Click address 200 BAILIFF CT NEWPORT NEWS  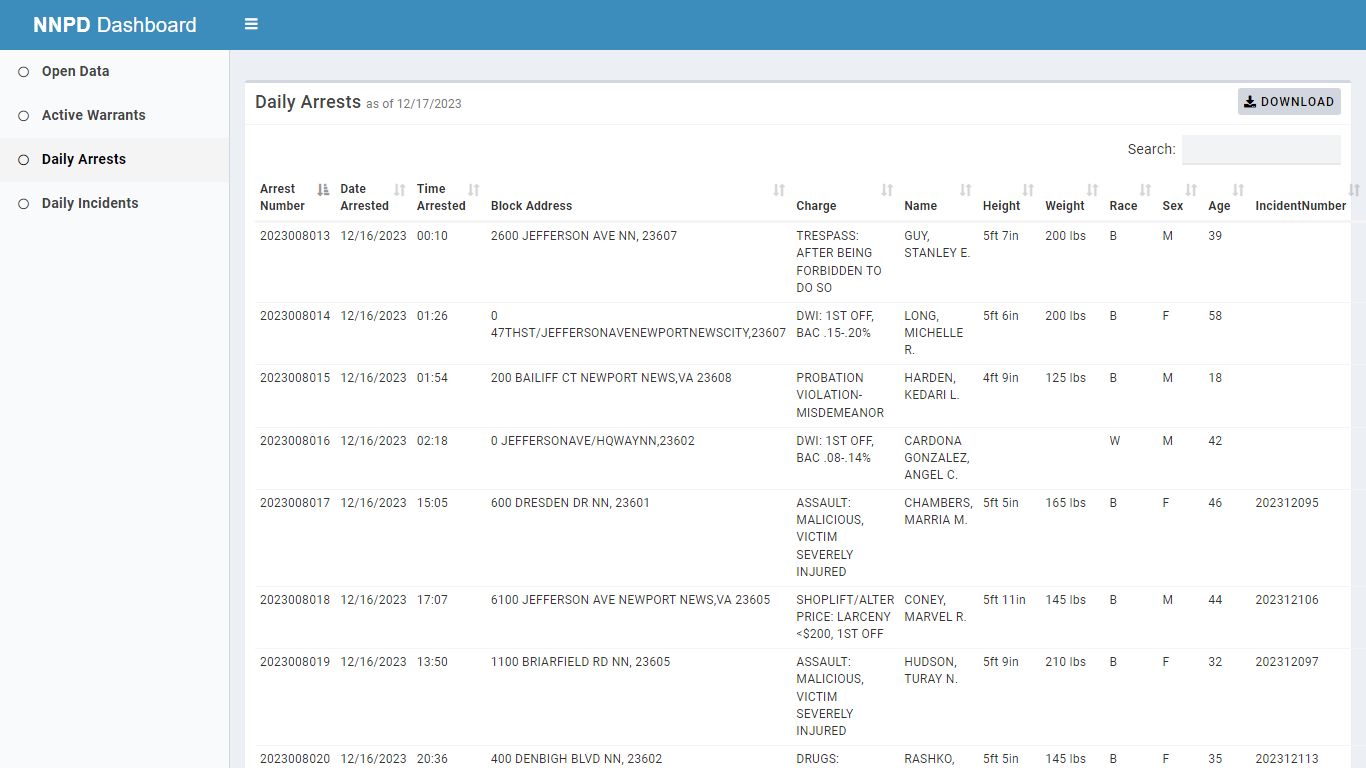pos(611,378)
